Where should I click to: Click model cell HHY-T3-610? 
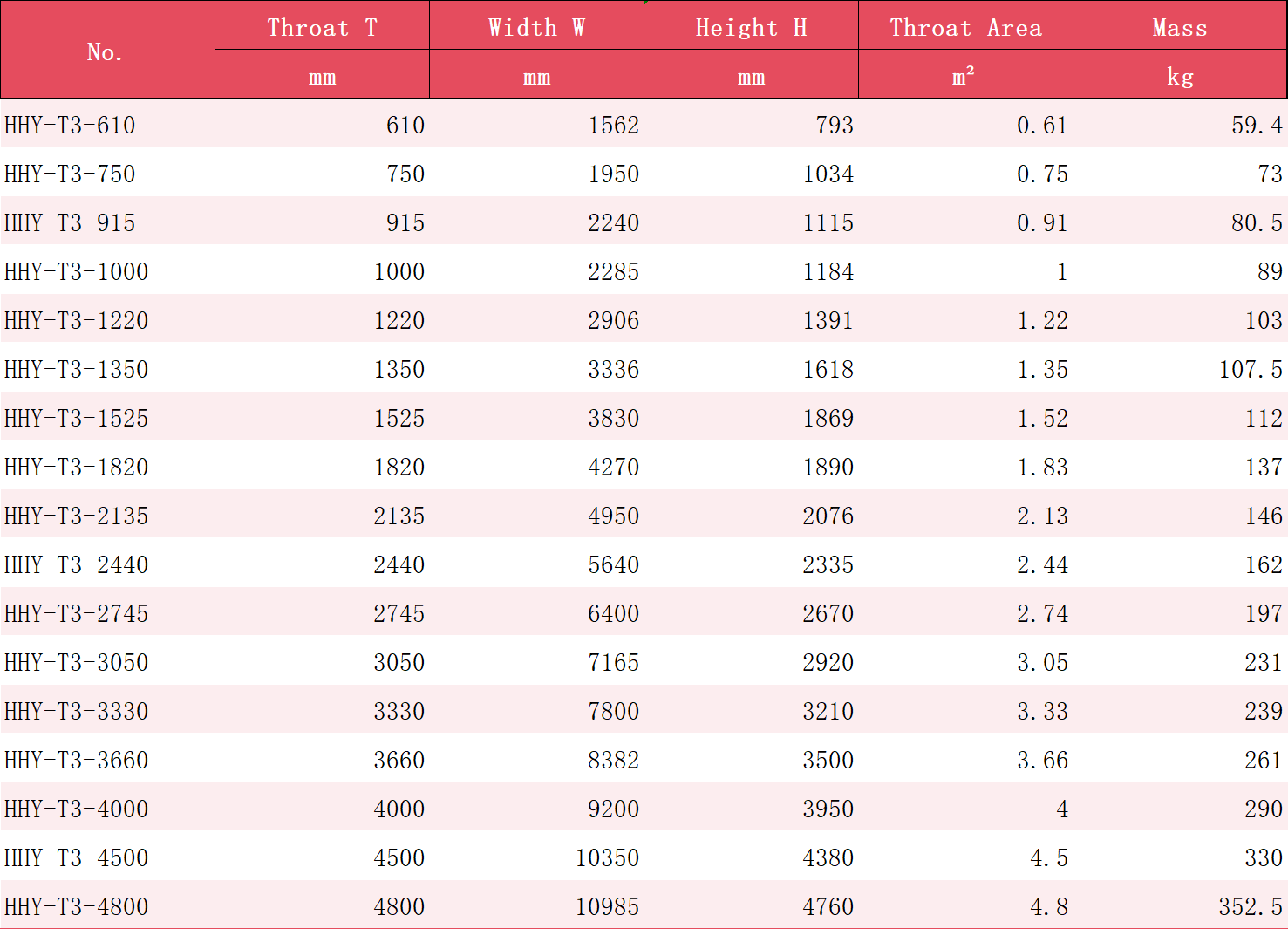click(70, 125)
